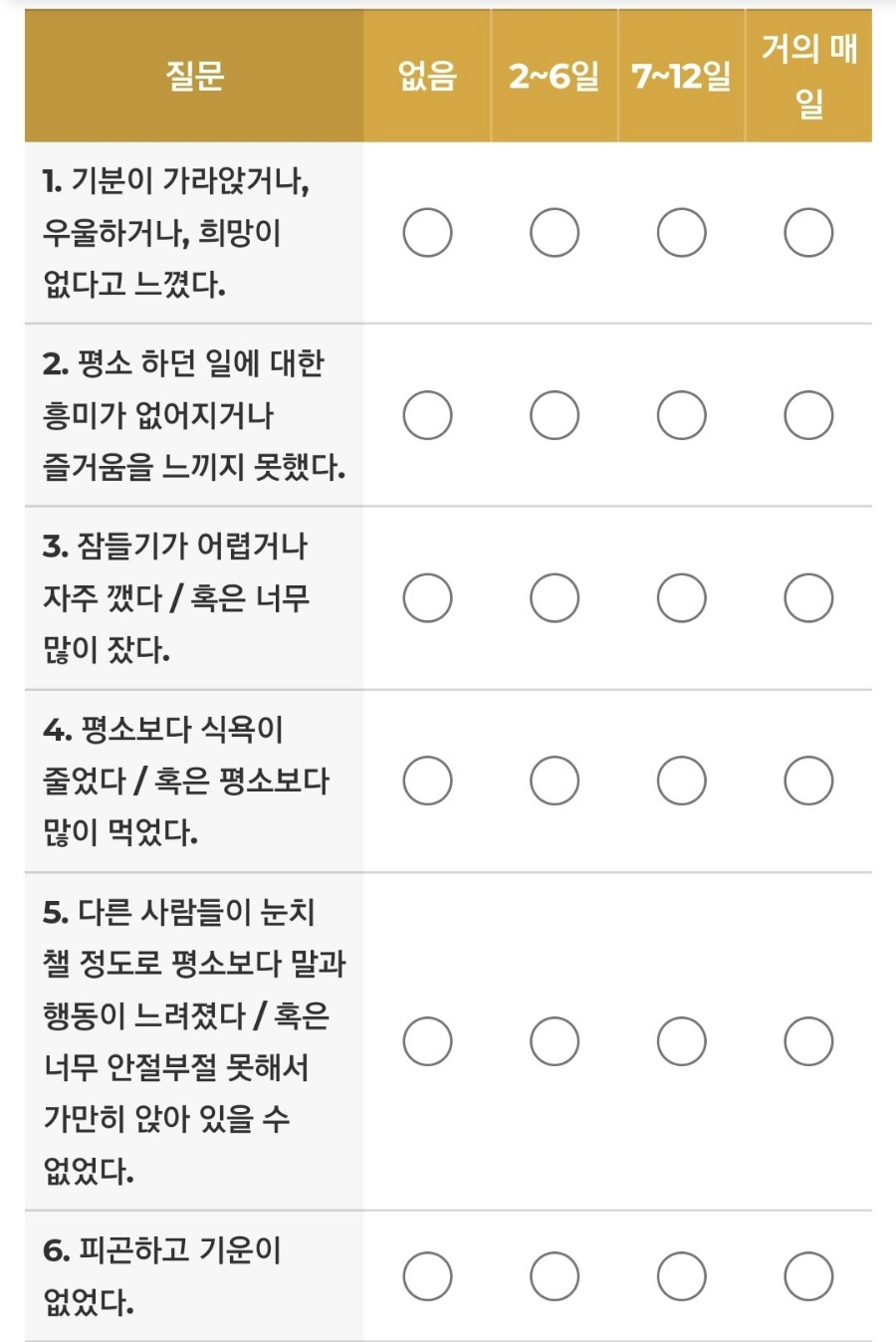Select '2~6일' for question 1

555,233
